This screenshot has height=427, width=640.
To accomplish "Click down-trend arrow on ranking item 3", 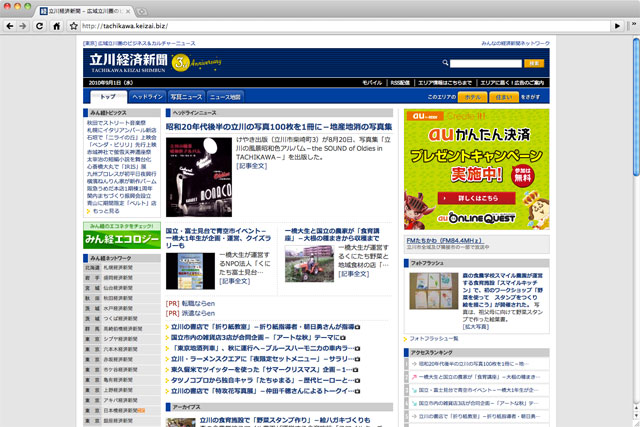I will [x=414, y=391].
